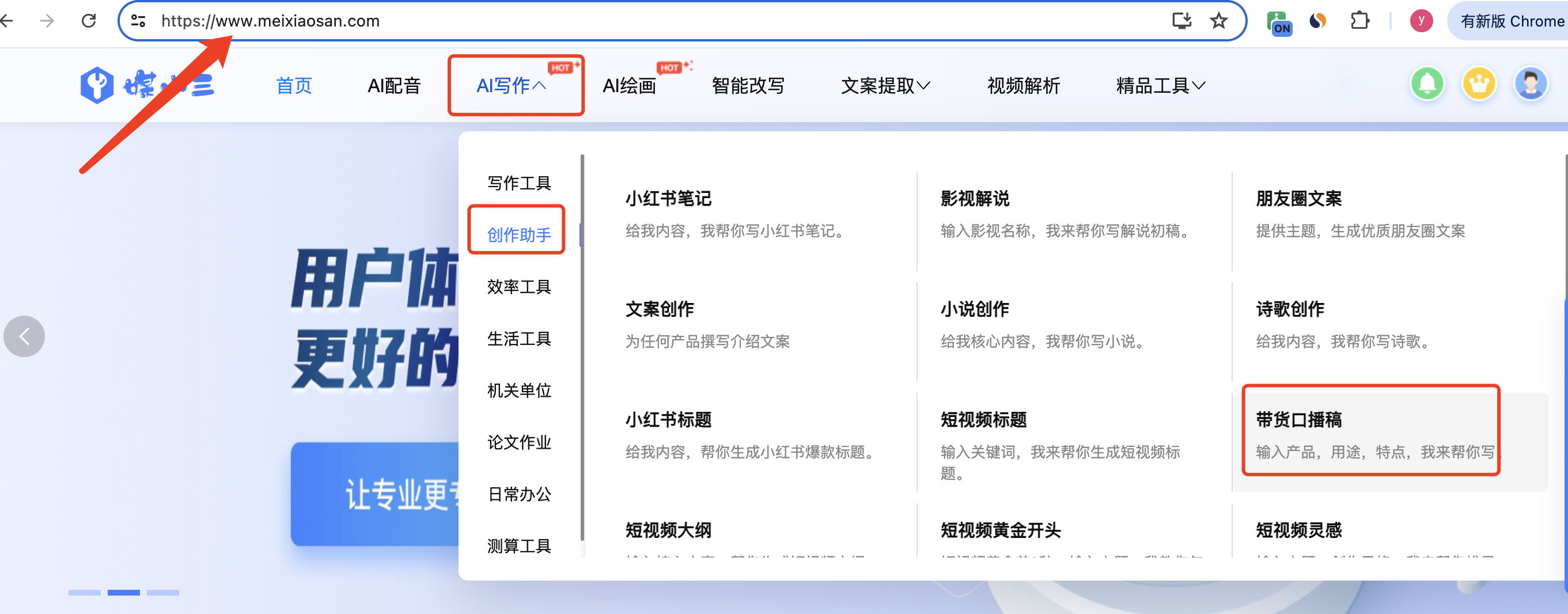Open the user avatar icon in header

[1530, 84]
